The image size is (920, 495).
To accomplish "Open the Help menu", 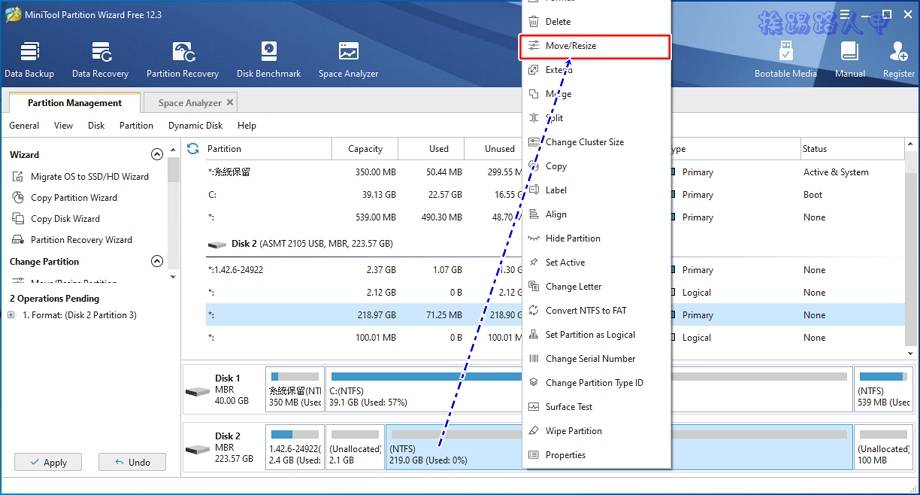I will point(246,126).
